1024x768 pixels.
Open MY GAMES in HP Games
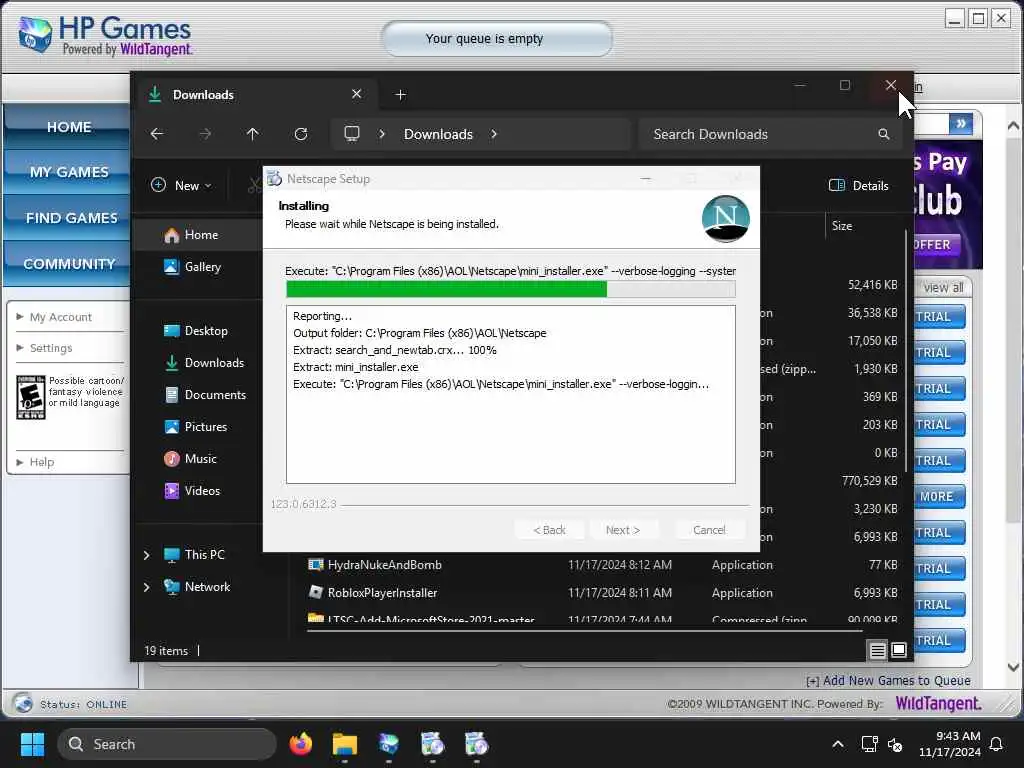[69, 172]
